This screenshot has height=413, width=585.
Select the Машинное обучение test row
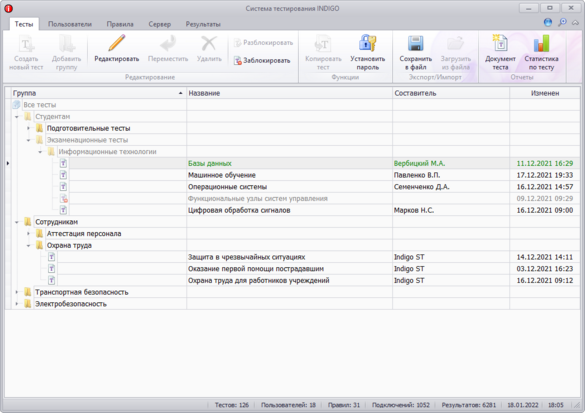292,175
